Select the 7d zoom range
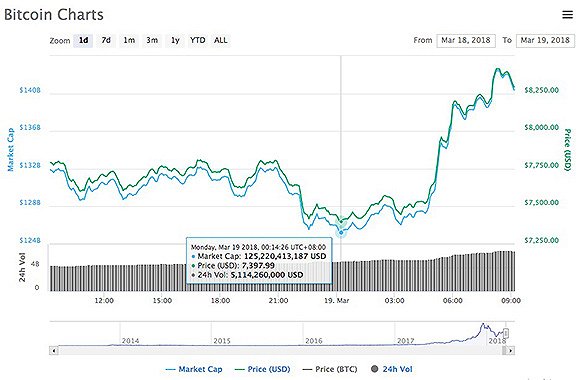 click(106, 40)
